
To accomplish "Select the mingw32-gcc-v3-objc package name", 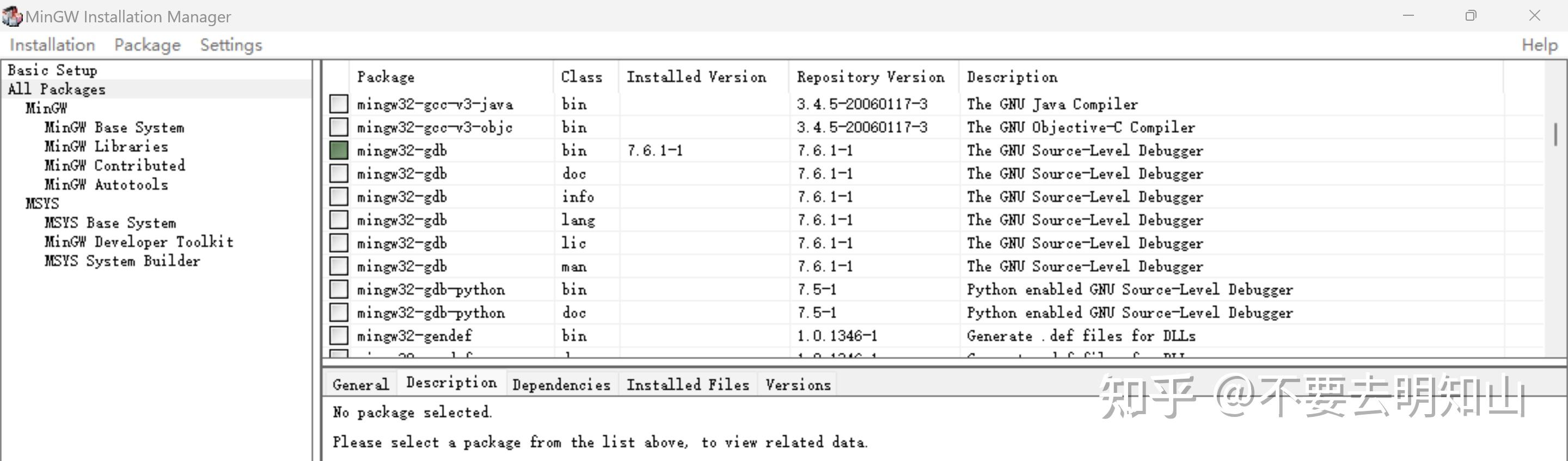I will coord(434,128).
